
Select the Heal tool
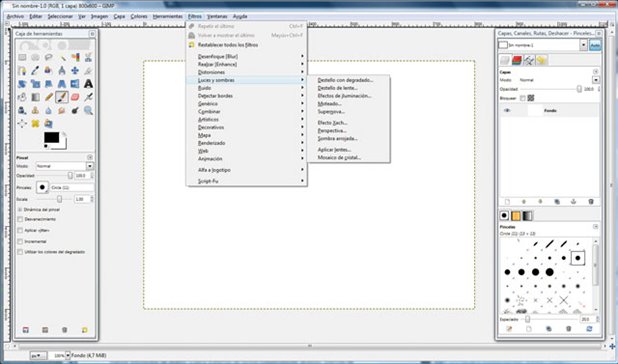[x=35, y=124]
